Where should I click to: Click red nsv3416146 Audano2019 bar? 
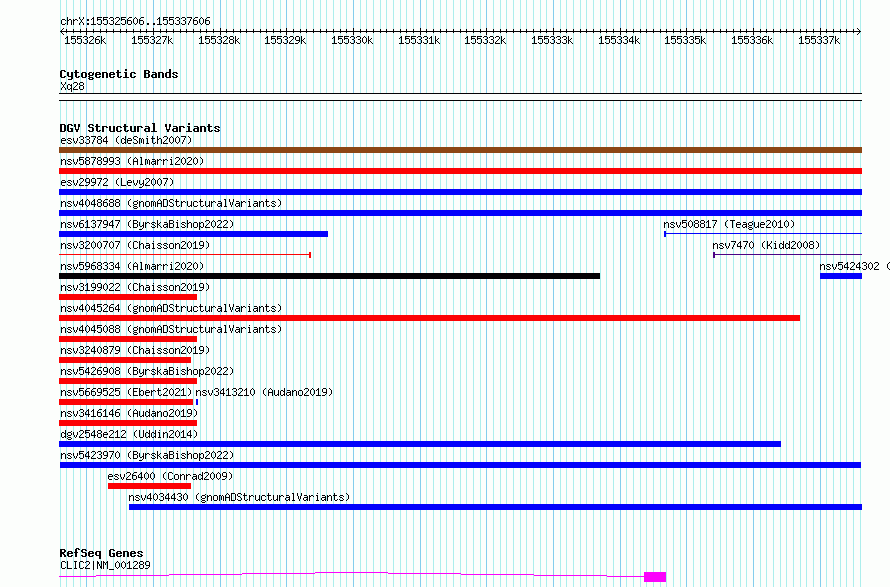coord(128,423)
